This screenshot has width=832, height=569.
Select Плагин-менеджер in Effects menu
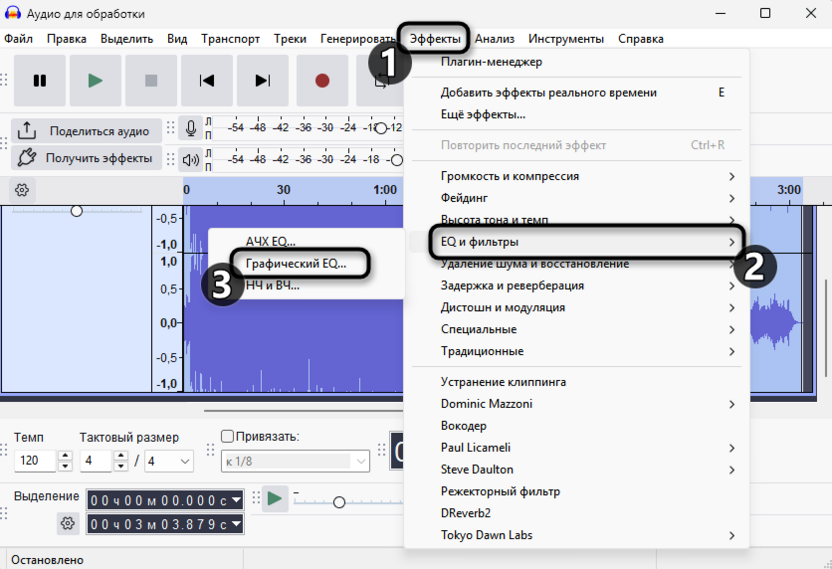491,62
